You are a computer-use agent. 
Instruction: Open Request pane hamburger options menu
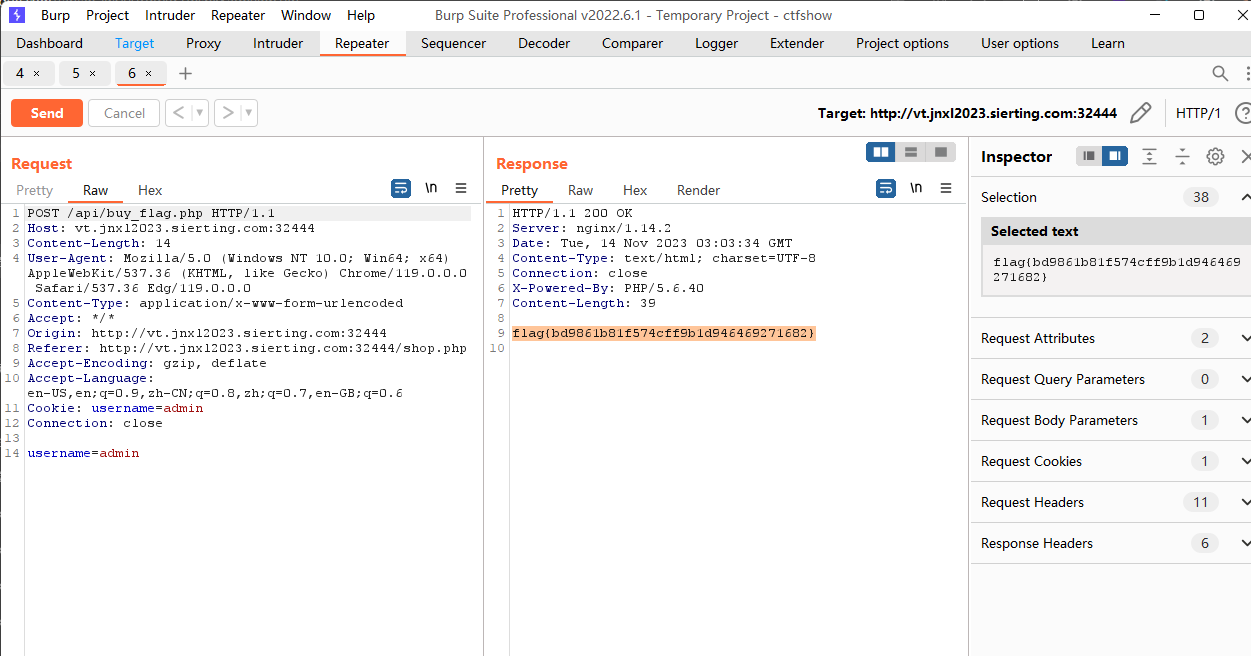[x=461, y=188]
